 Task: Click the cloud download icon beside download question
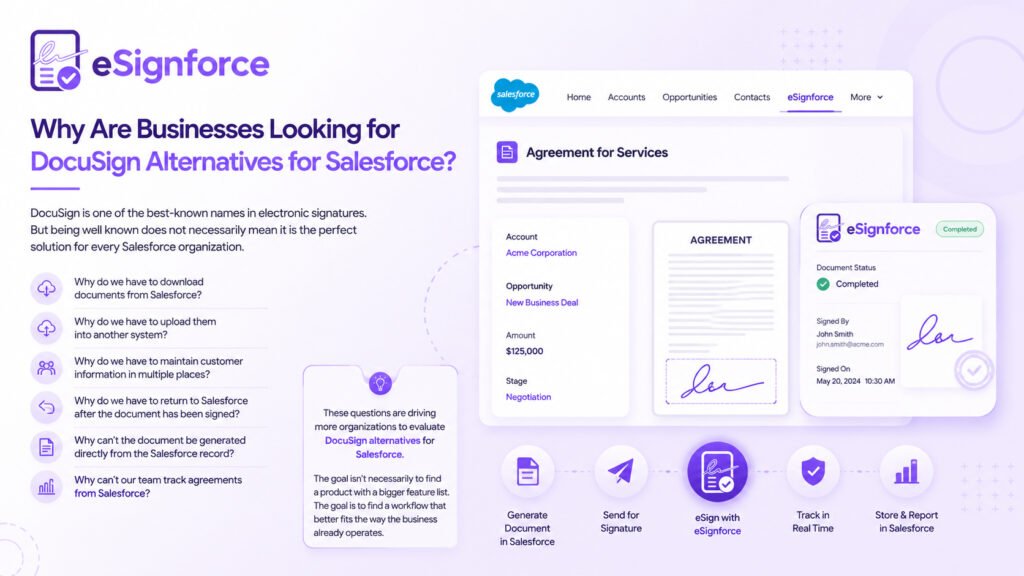pos(46,288)
